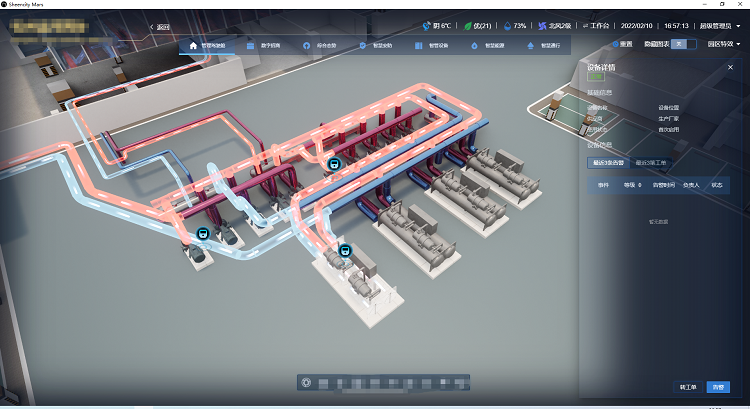The width and height of the screenshot is (750, 409).
Task: Select device marker on left pump
Action: [203, 234]
